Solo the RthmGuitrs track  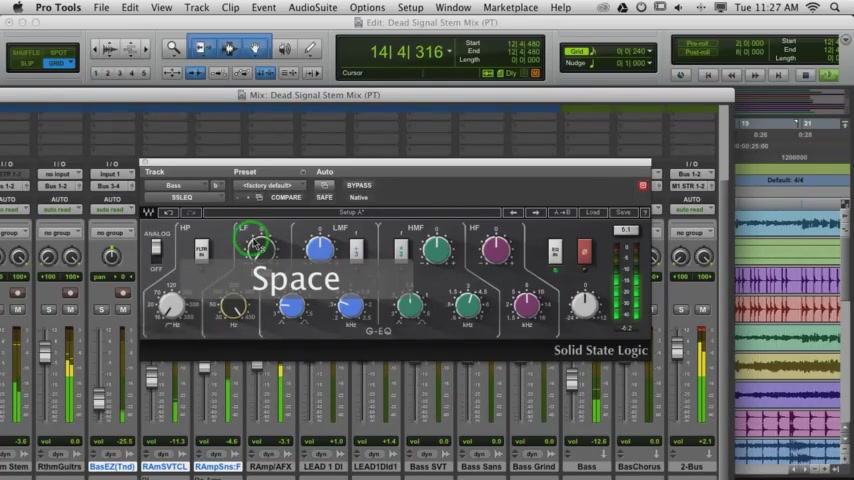coord(49,309)
